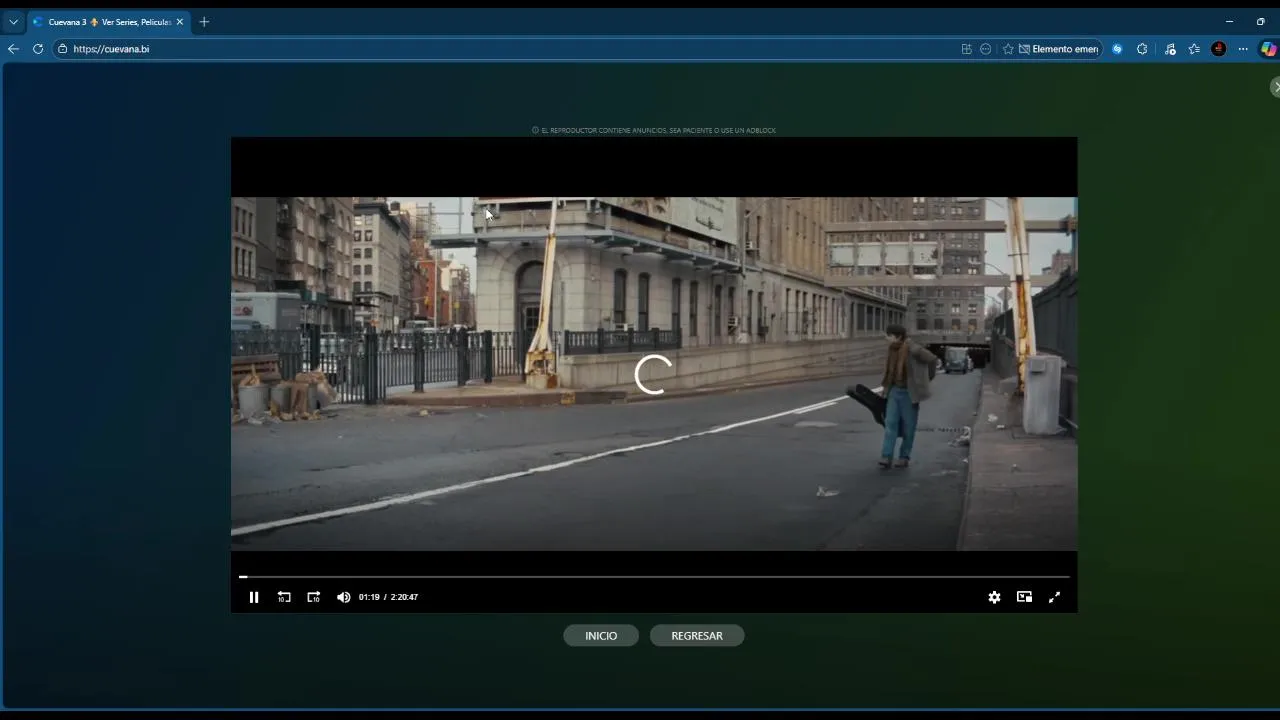Open the Favorites list
This screenshot has width=1280, height=720.
click(1194, 49)
